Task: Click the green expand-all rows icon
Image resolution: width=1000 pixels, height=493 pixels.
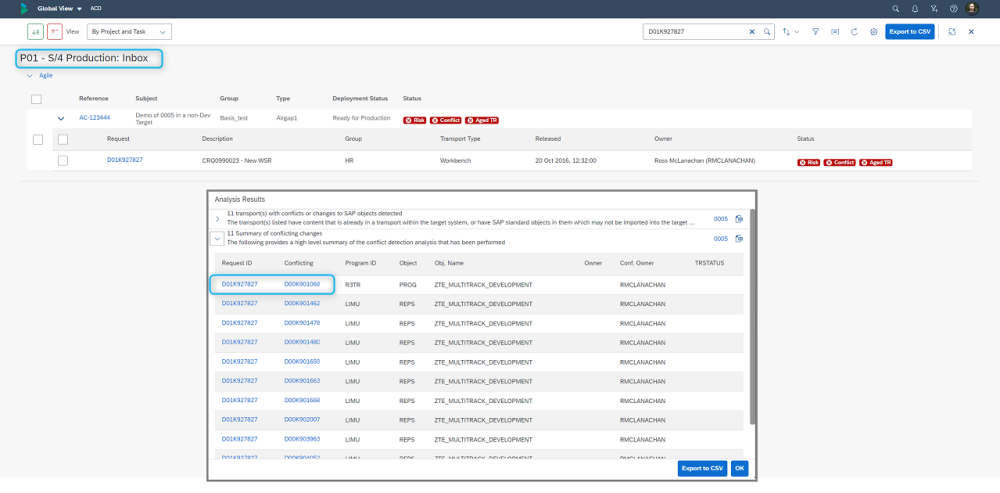Action: tap(35, 32)
